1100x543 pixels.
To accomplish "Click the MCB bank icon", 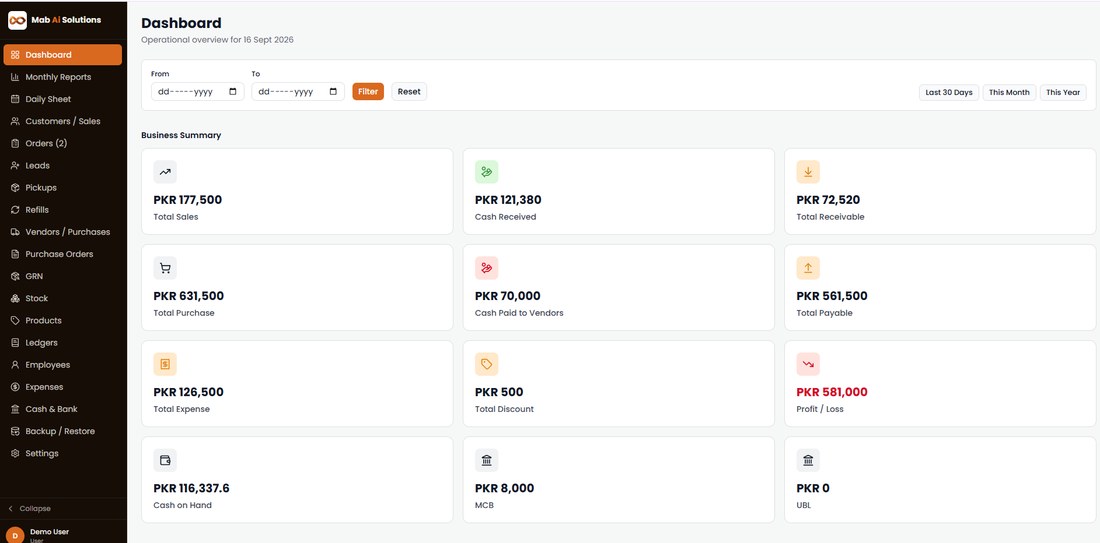I will [x=487, y=460].
